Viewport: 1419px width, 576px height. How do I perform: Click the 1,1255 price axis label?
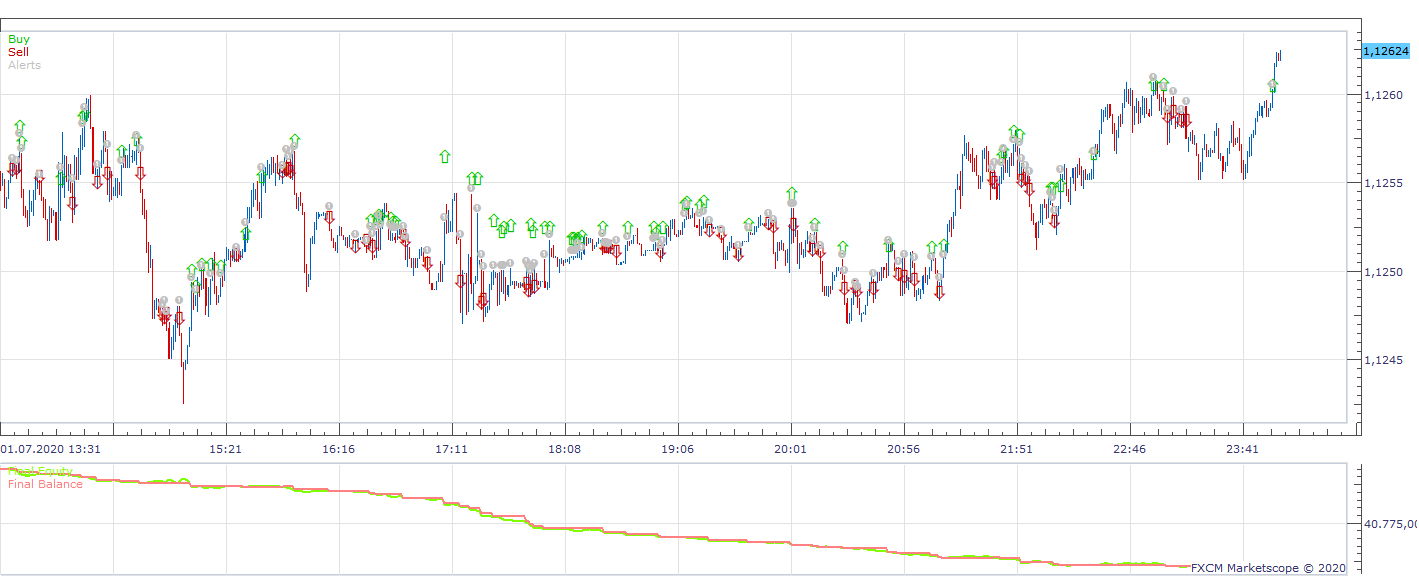coord(1385,183)
